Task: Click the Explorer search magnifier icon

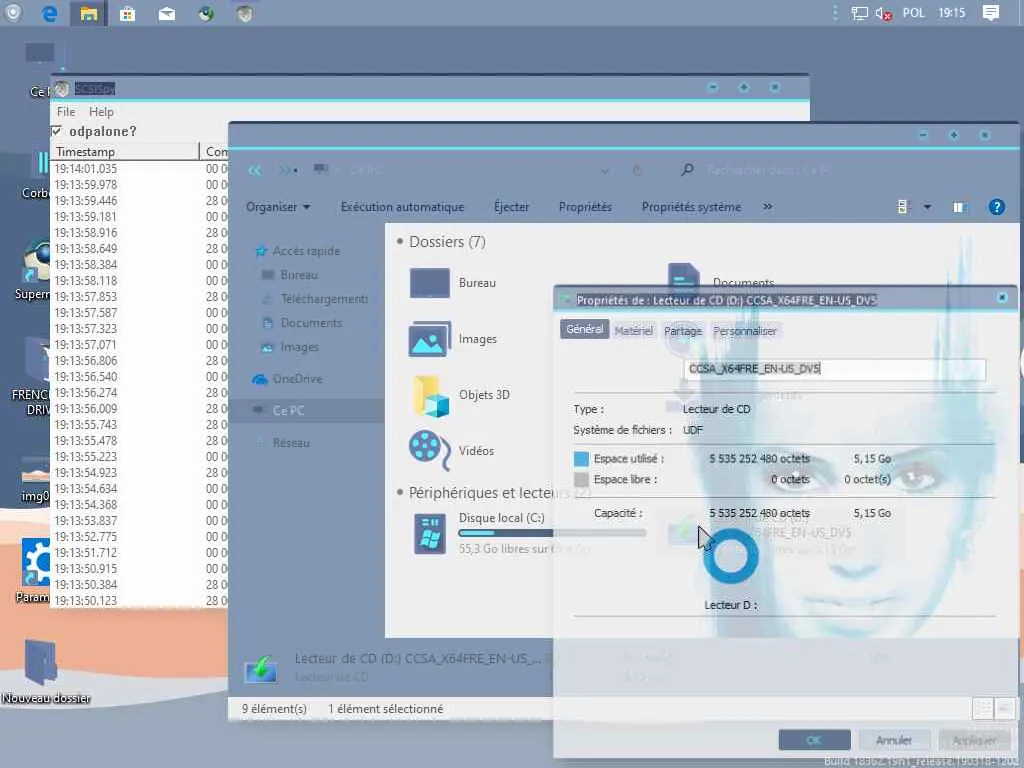Action: 687,170
